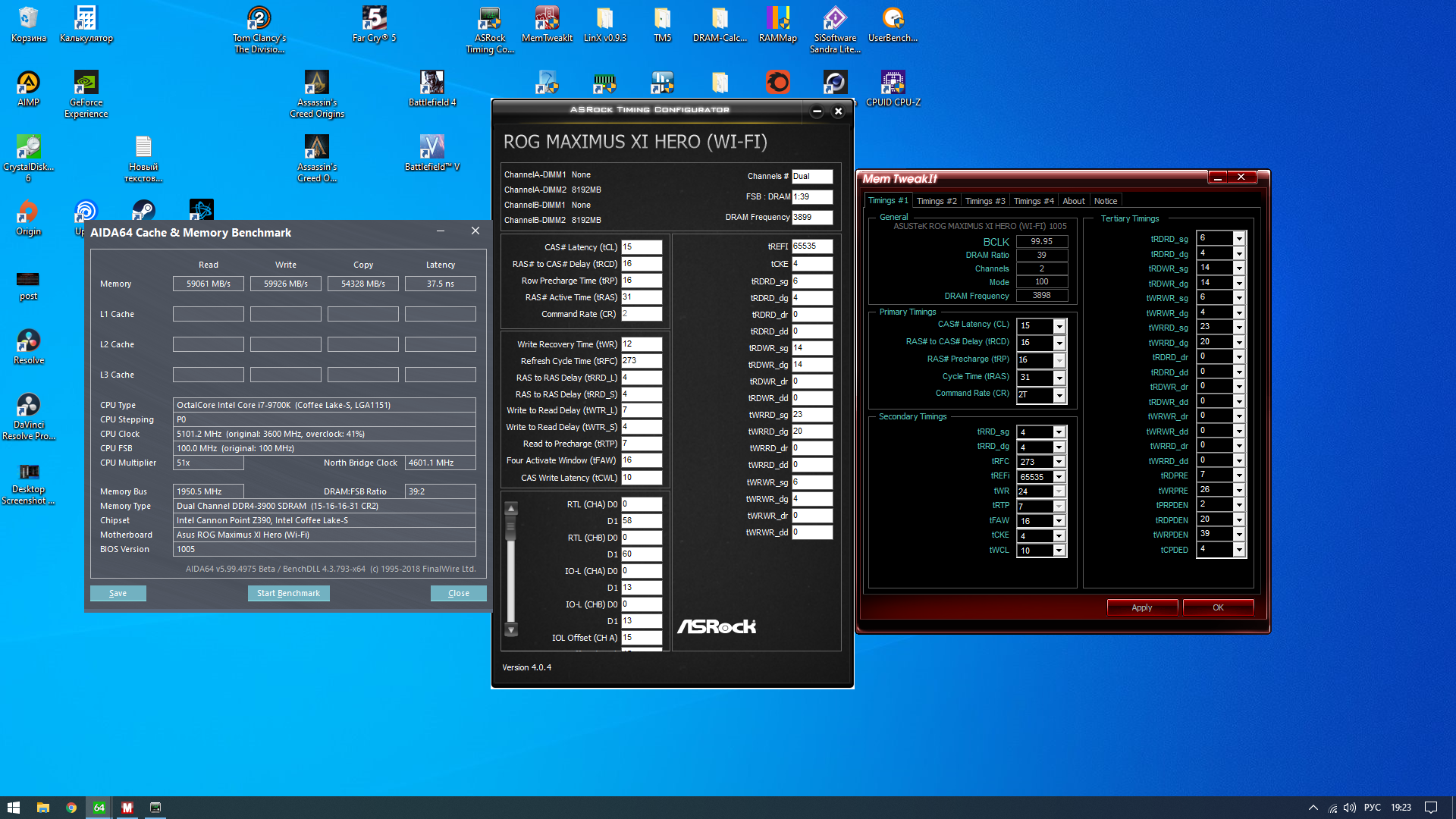The width and height of the screenshot is (1456, 819).
Task: Open the Command Rate (CR) dropdown
Action: [1059, 395]
